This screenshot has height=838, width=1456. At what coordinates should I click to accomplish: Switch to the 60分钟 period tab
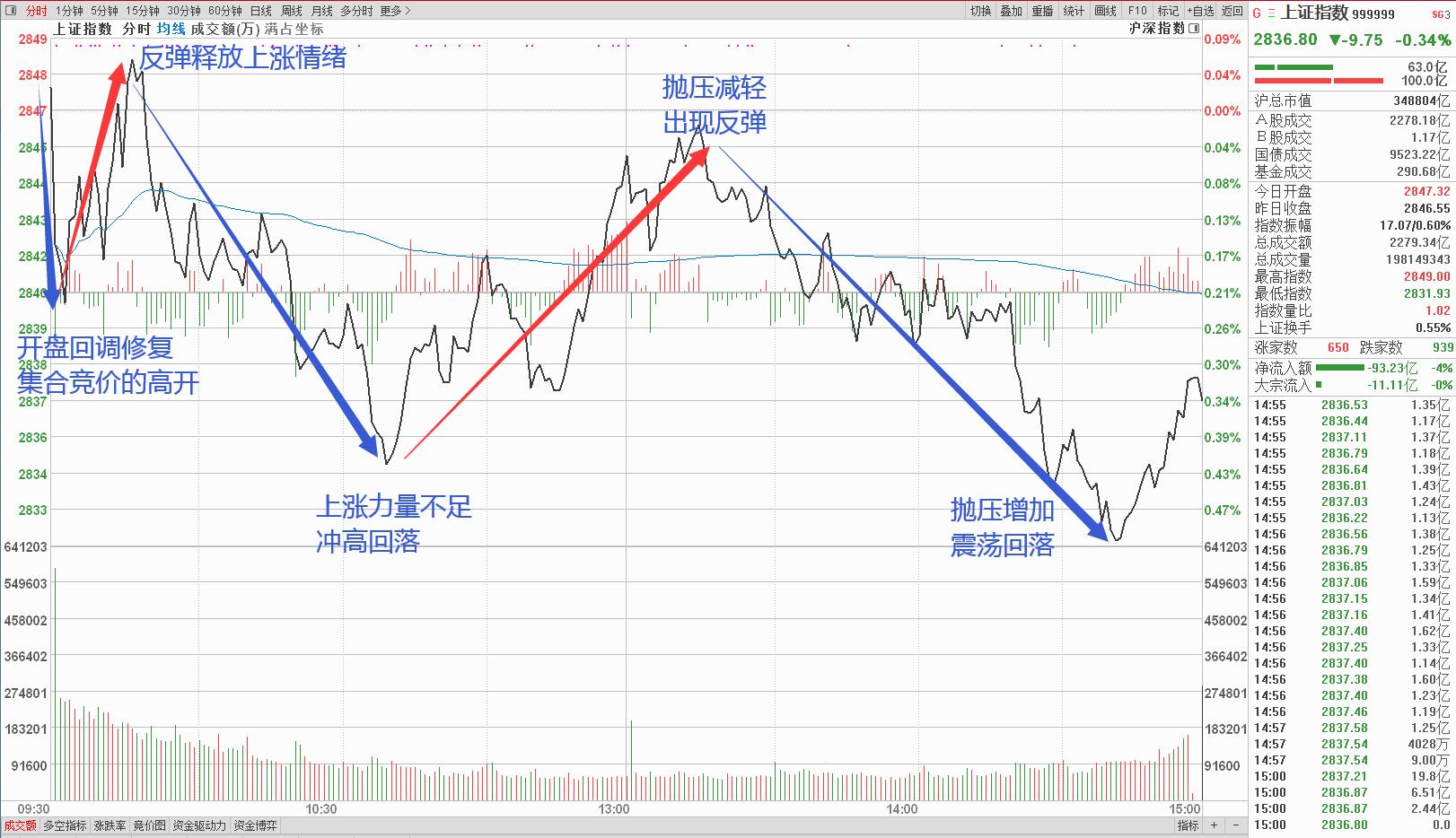click(x=224, y=11)
